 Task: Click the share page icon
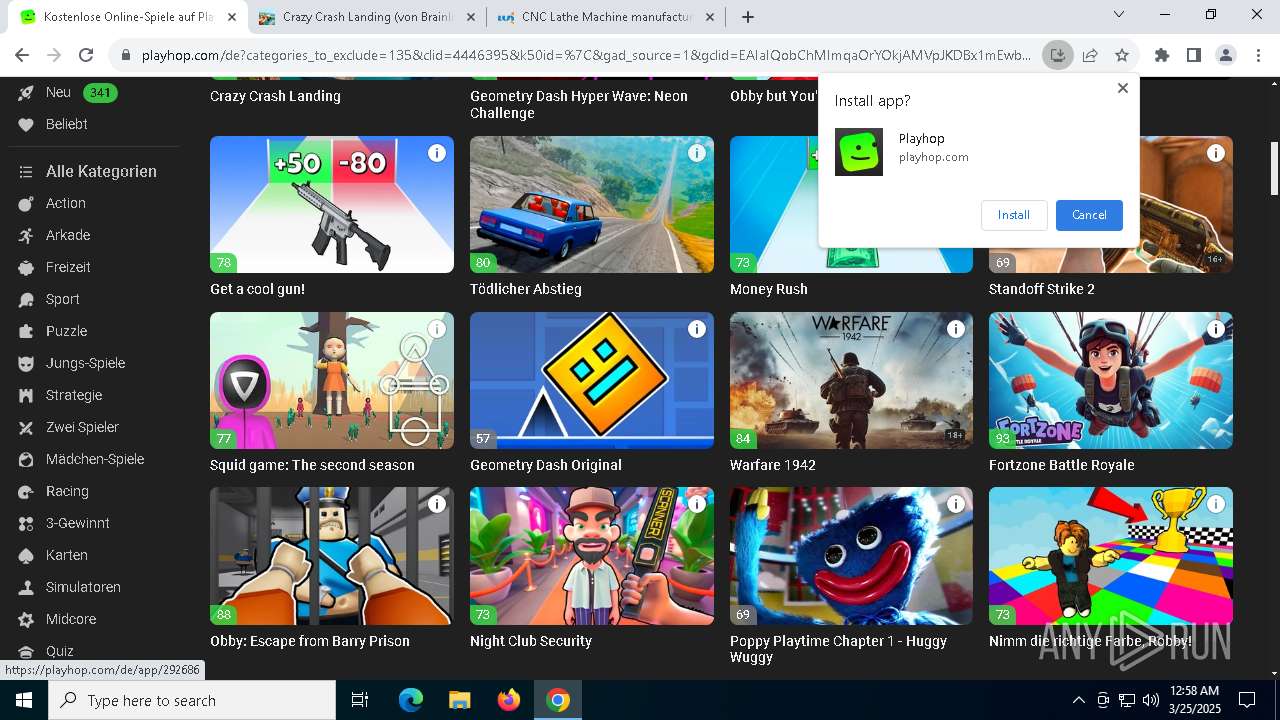(x=1090, y=55)
